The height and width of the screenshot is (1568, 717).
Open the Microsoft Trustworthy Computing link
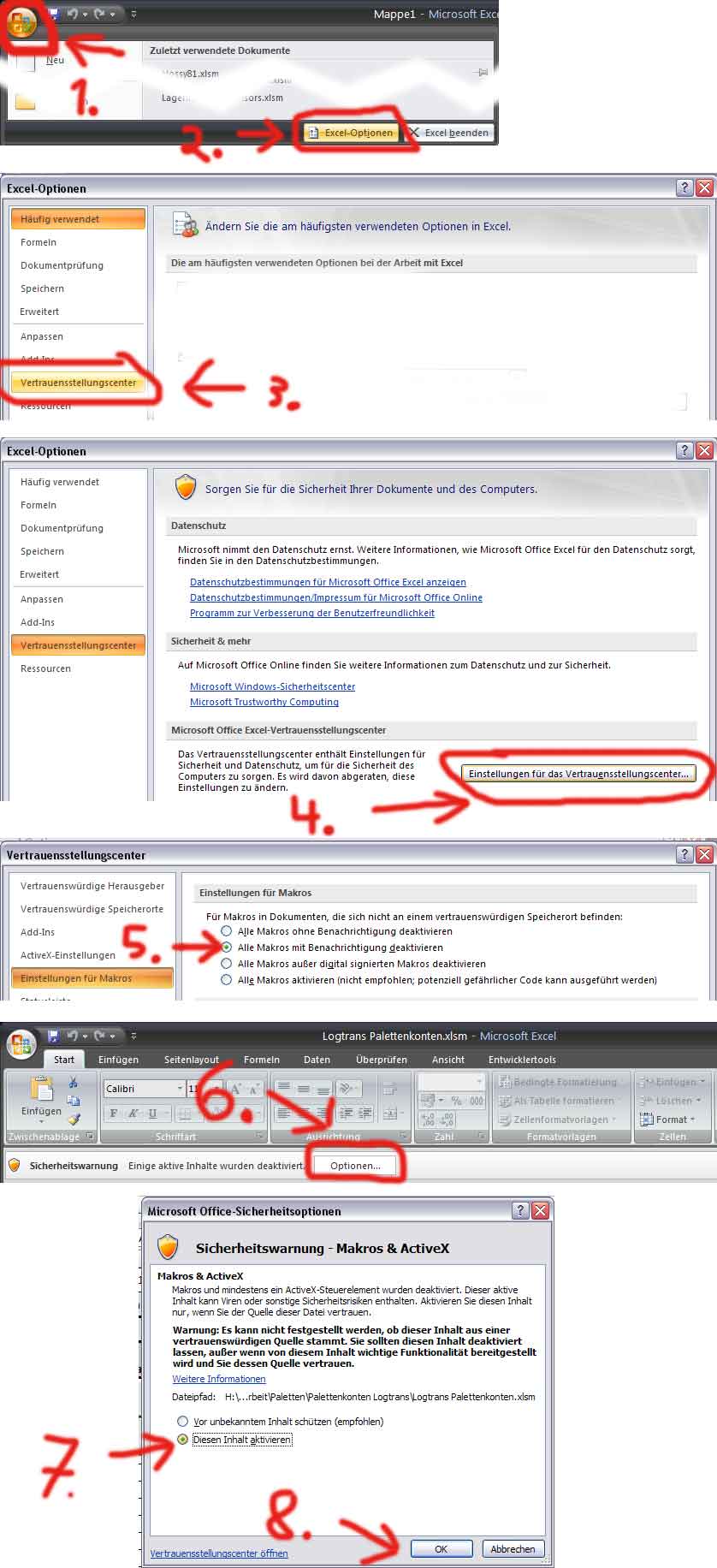(x=264, y=702)
